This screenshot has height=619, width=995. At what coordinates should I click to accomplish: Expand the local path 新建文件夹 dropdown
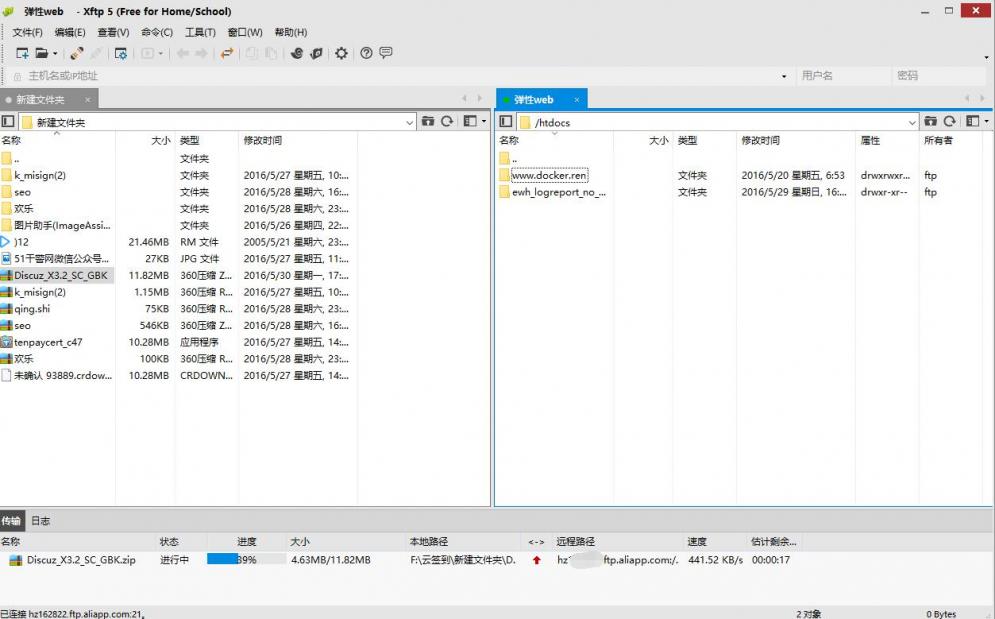[410, 122]
